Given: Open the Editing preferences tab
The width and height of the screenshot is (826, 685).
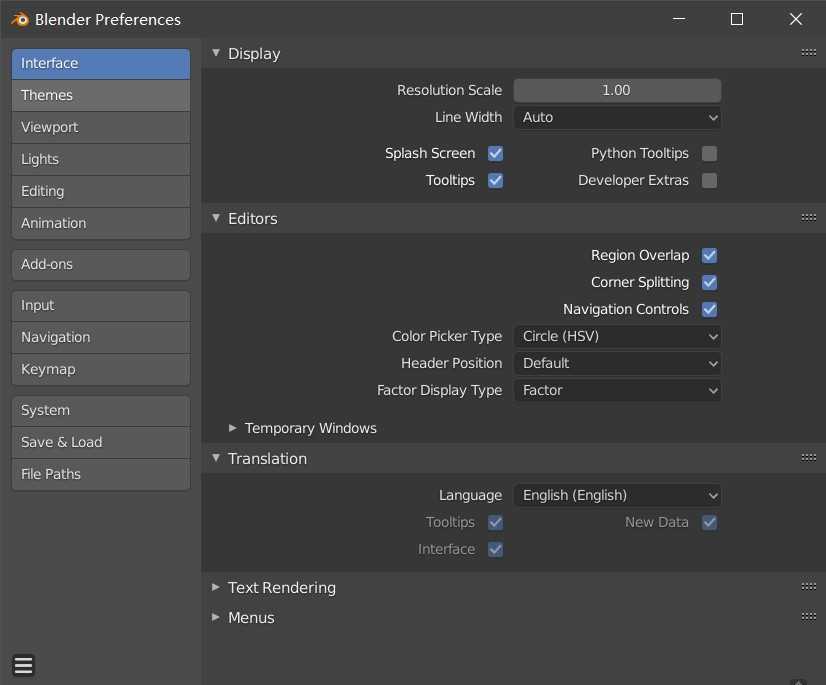Looking at the screenshot, I should pyautogui.click(x=101, y=192).
